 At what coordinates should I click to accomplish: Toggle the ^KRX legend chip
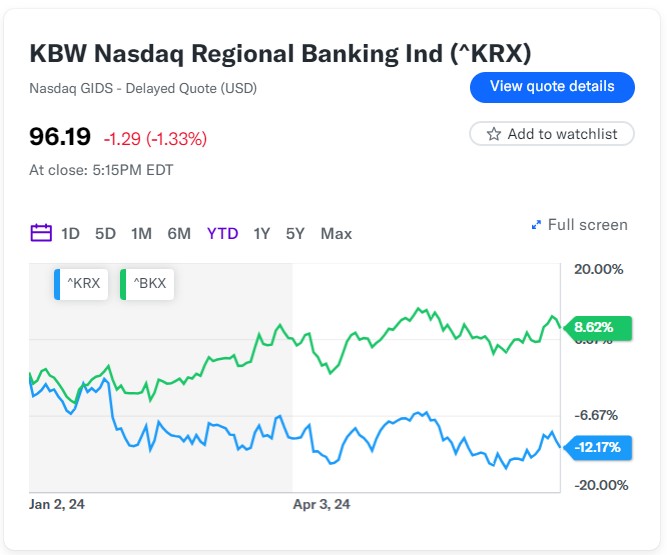click(x=81, y=284)
